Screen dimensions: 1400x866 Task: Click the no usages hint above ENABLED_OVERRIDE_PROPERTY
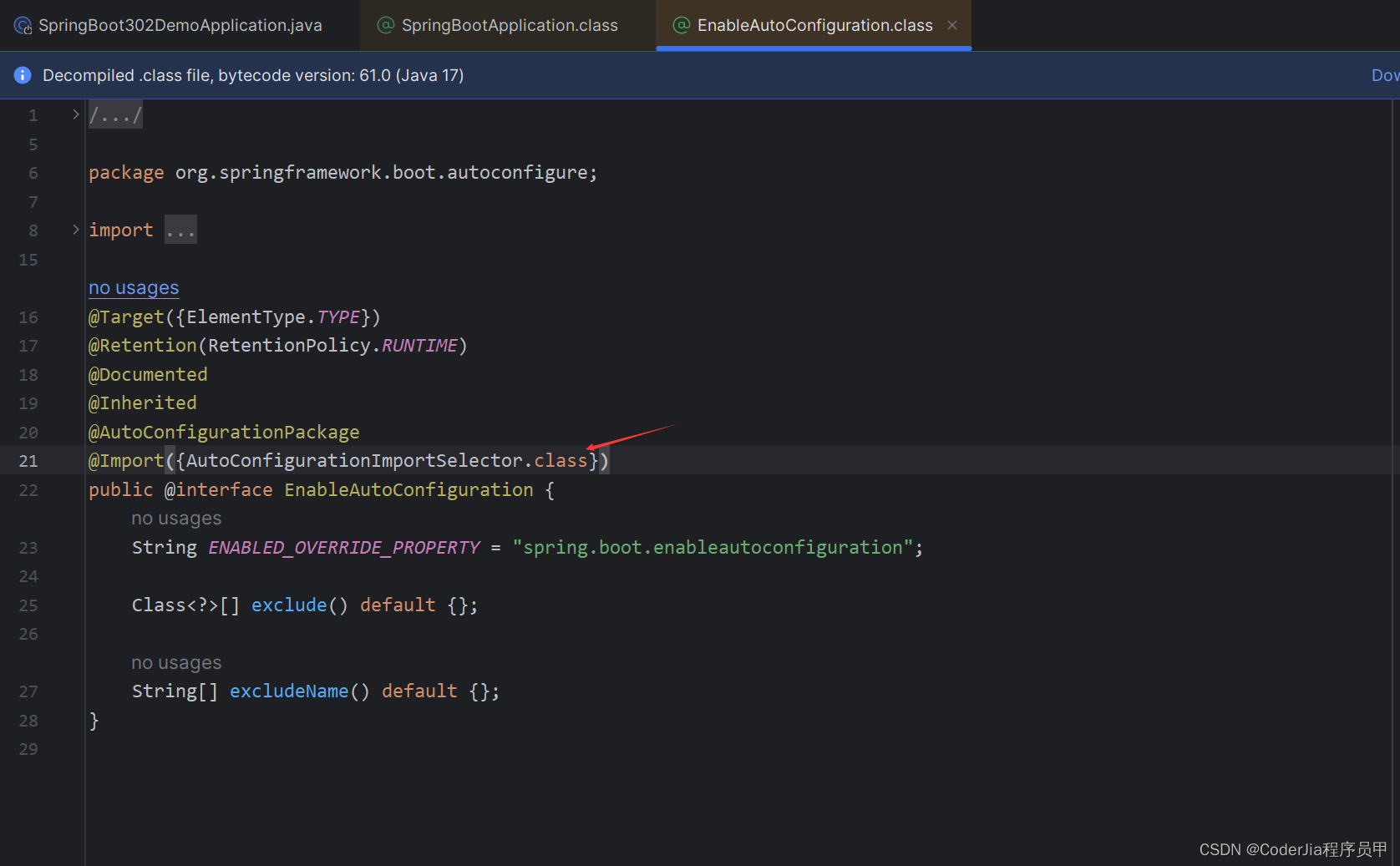click(x=176, y=518)
